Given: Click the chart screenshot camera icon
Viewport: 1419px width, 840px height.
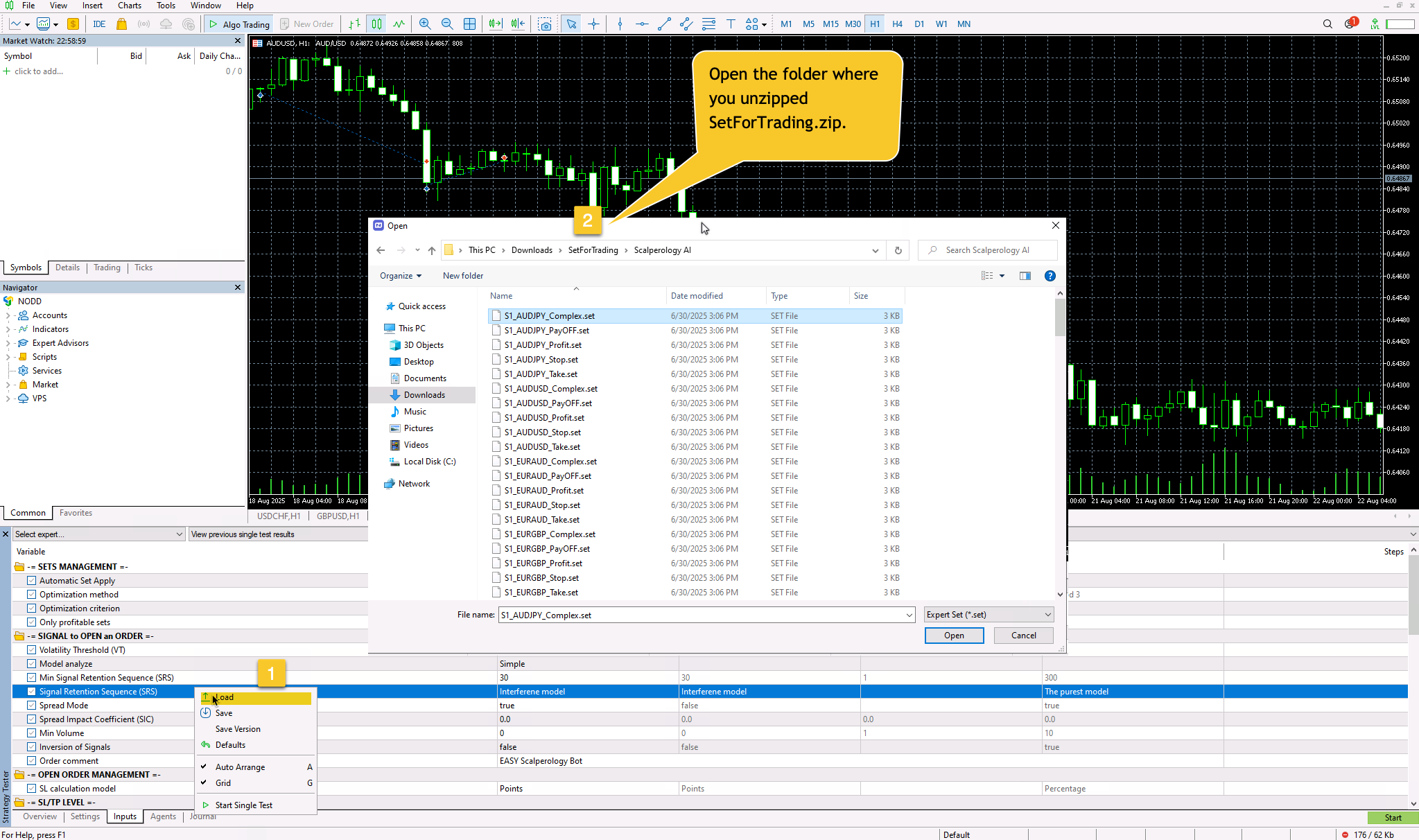Looking at the screenshot, I should click(546, 24).
